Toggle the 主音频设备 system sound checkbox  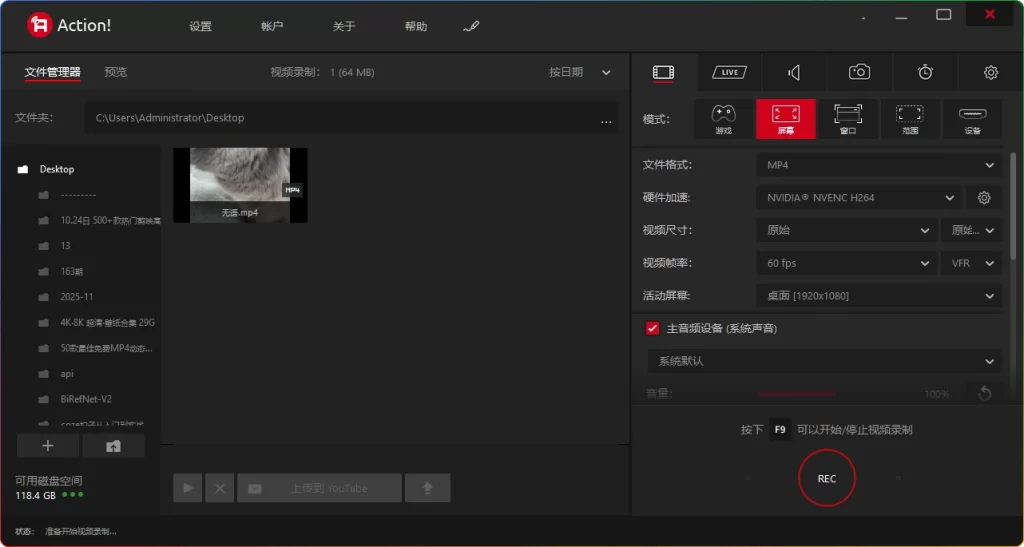[x=652, y=328]
